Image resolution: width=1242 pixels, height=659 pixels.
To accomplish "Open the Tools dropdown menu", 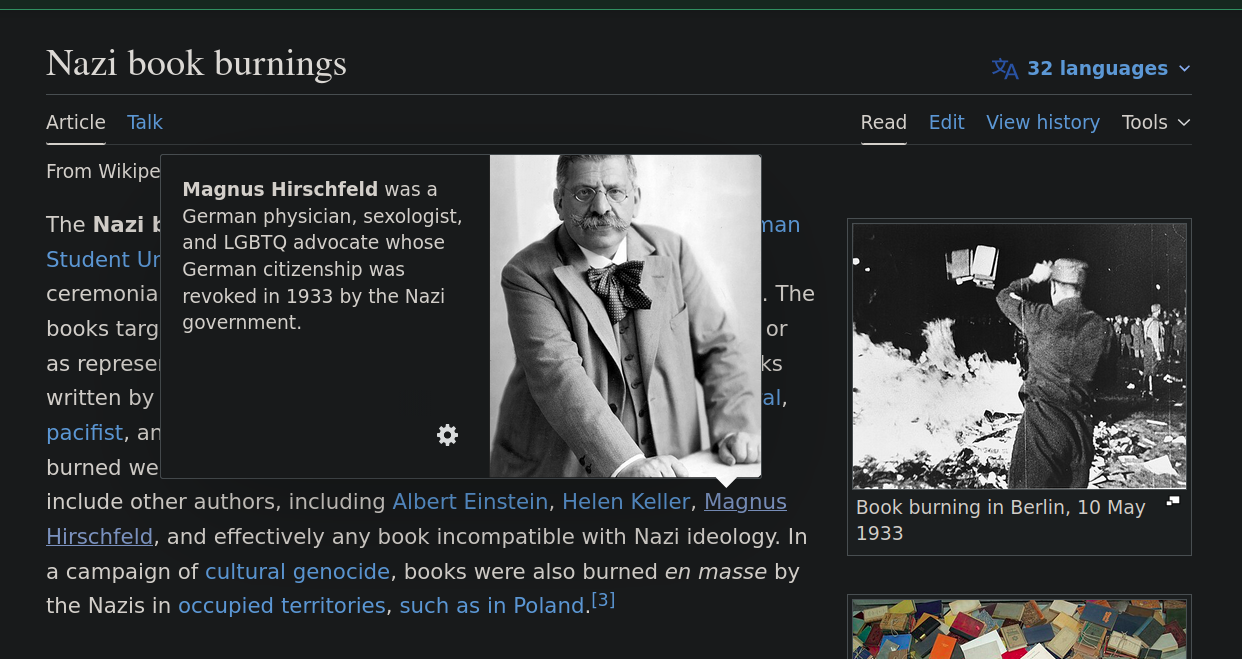I will 1156,122.
